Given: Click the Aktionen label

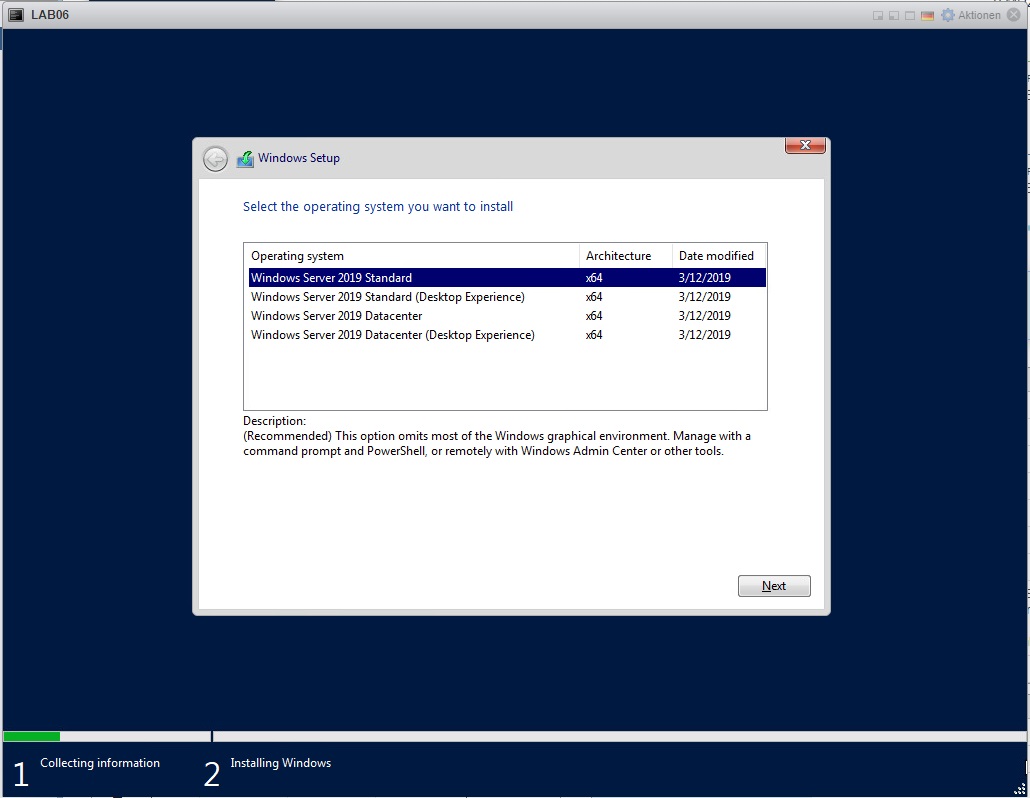Looking at the screenshot, I should click(x=979, y=15).
